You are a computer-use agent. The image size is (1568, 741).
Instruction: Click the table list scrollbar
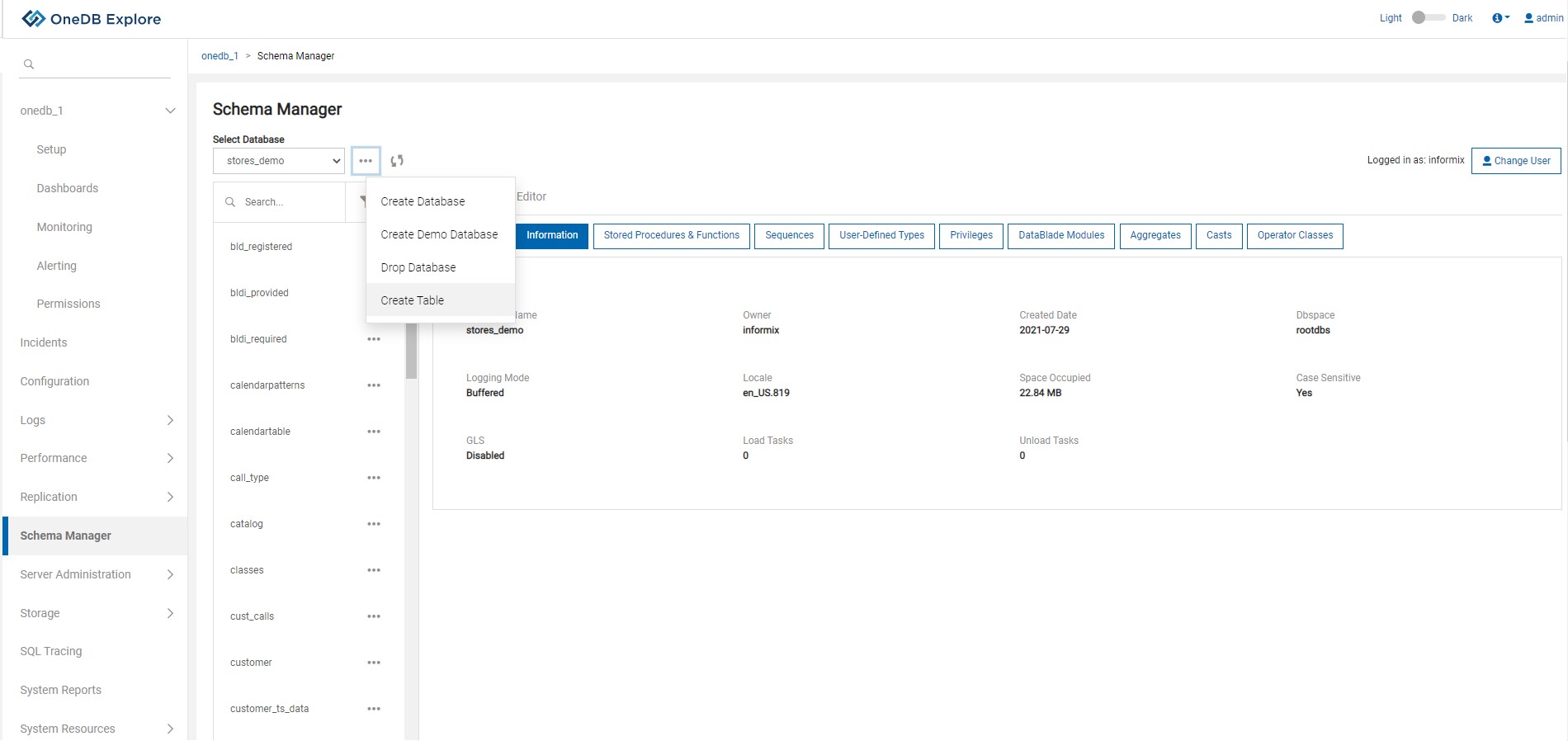coord(411,351)
